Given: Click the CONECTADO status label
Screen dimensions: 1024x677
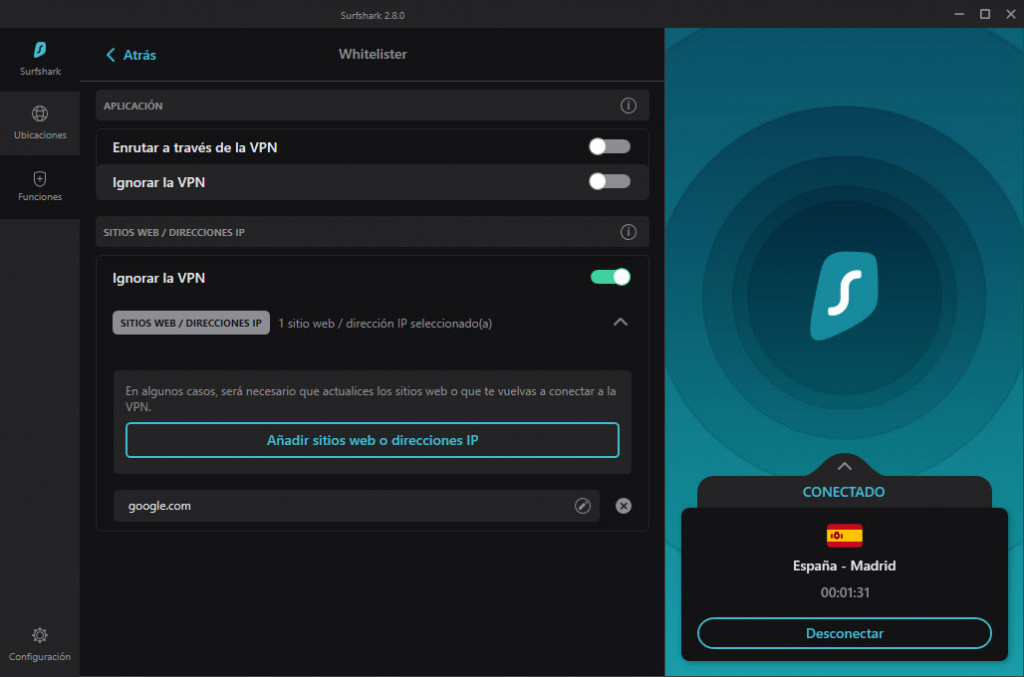Looking at the screenshot, I should (844, 492).
